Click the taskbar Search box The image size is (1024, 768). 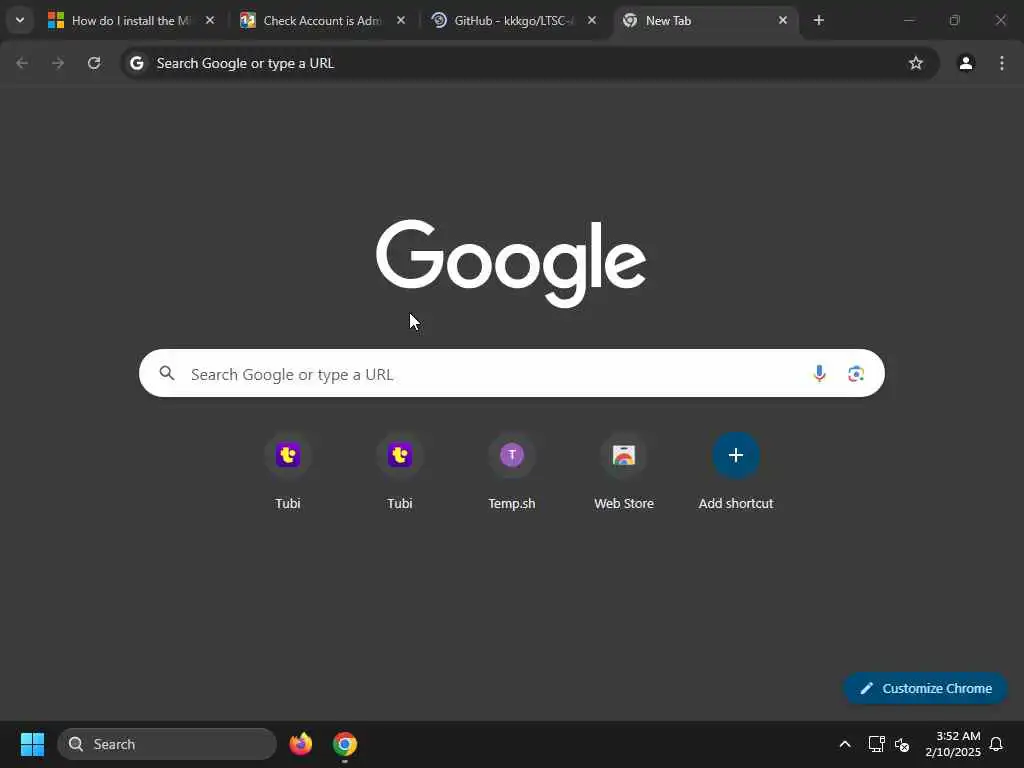167,744
